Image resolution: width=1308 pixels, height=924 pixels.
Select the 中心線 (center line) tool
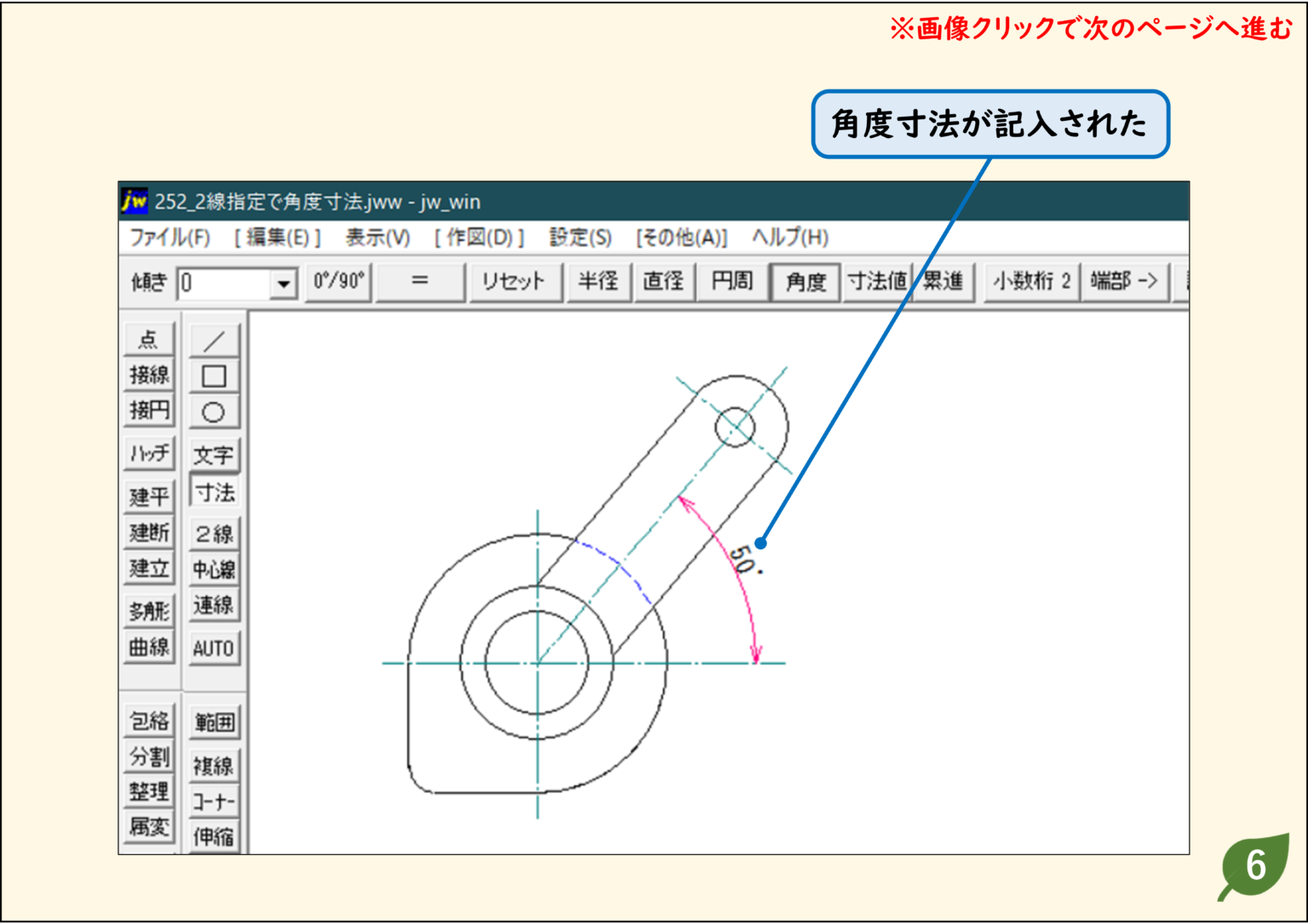coord(214,567)
